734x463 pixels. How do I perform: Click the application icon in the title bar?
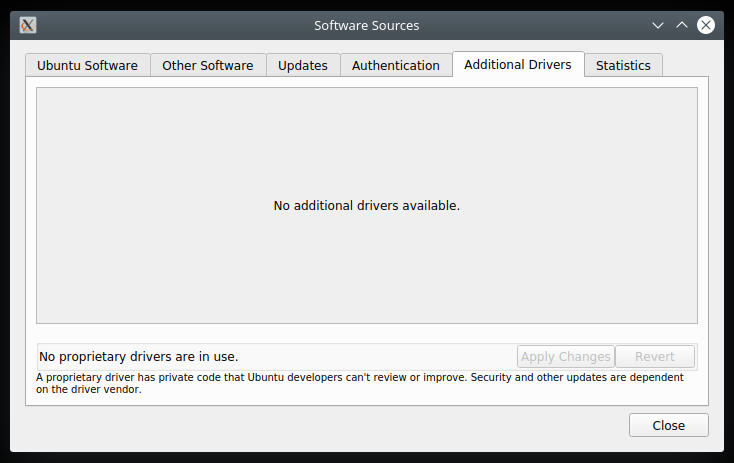click(28, 25)
